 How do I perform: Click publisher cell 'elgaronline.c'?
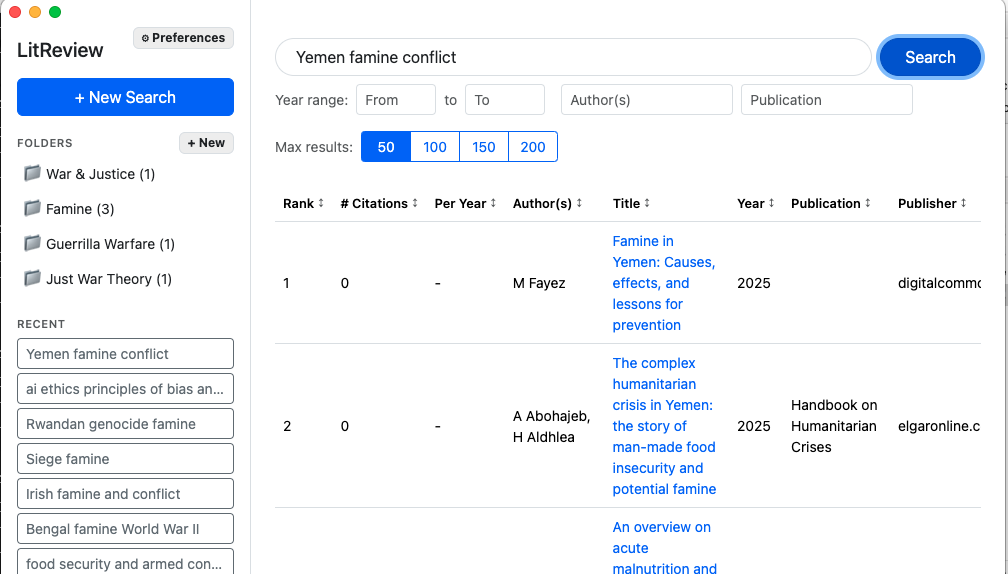pos(939,426)
